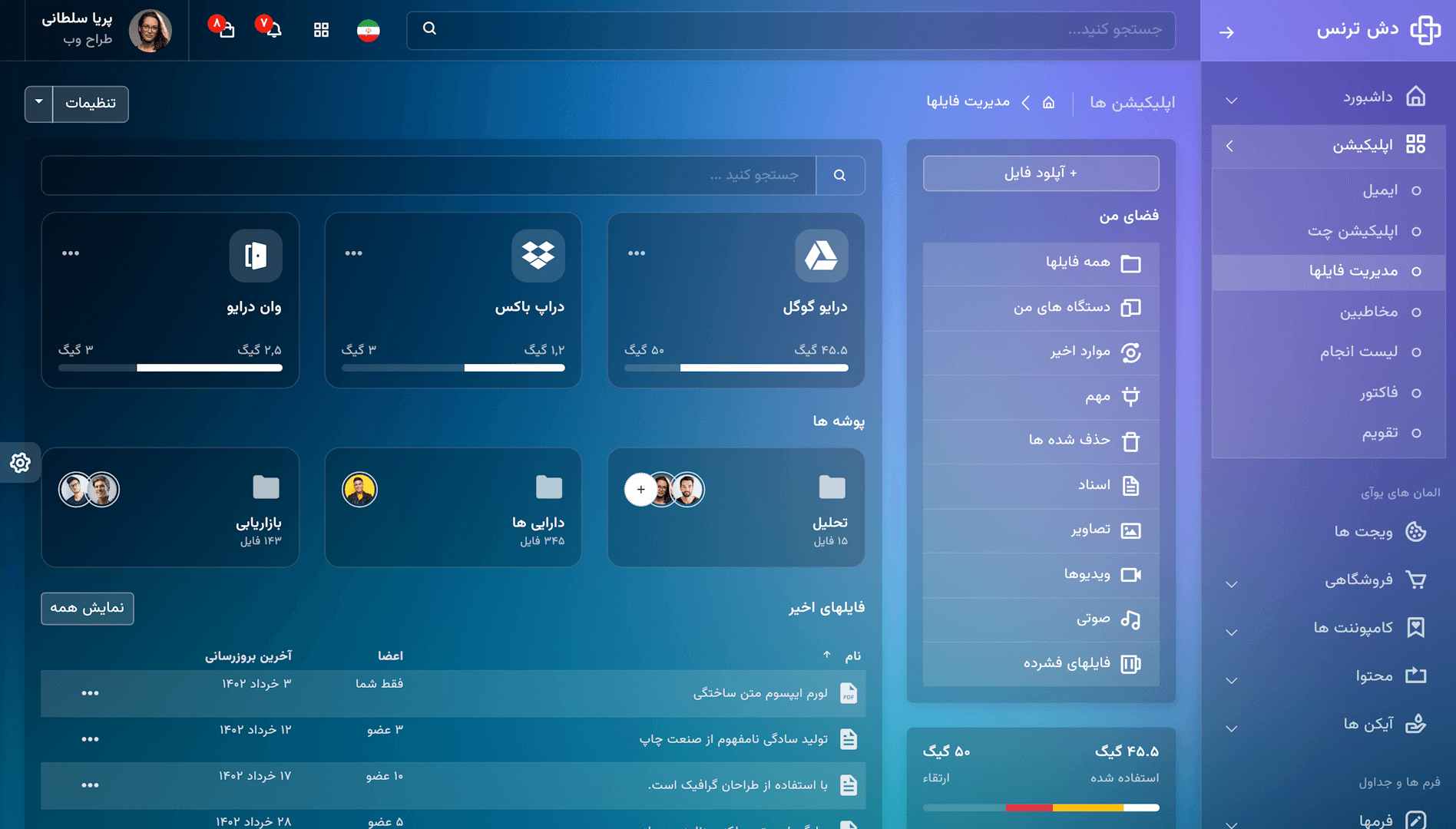This screenshot has width=1456, height=829.
Task: Click the دش ترنس logo icon
Action: (1425, 30)
